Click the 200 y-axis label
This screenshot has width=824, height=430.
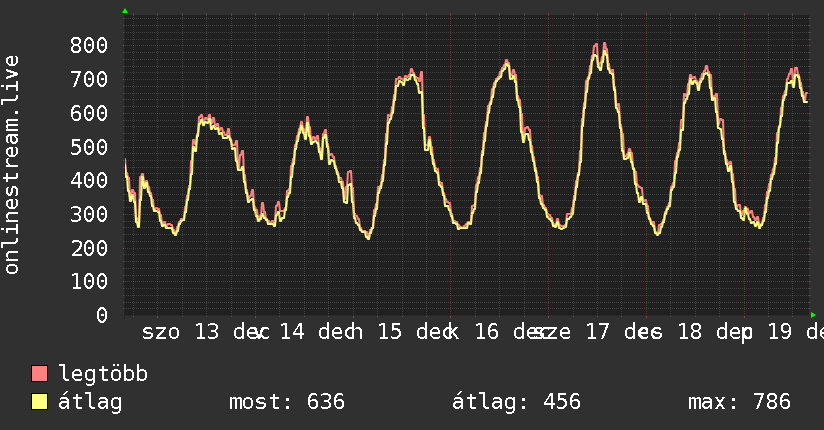[x=89, y=248]
